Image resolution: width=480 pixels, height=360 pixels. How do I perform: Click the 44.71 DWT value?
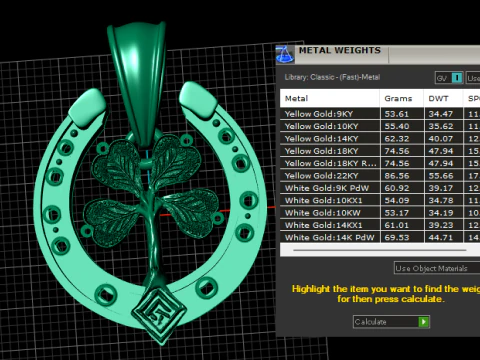441,237
